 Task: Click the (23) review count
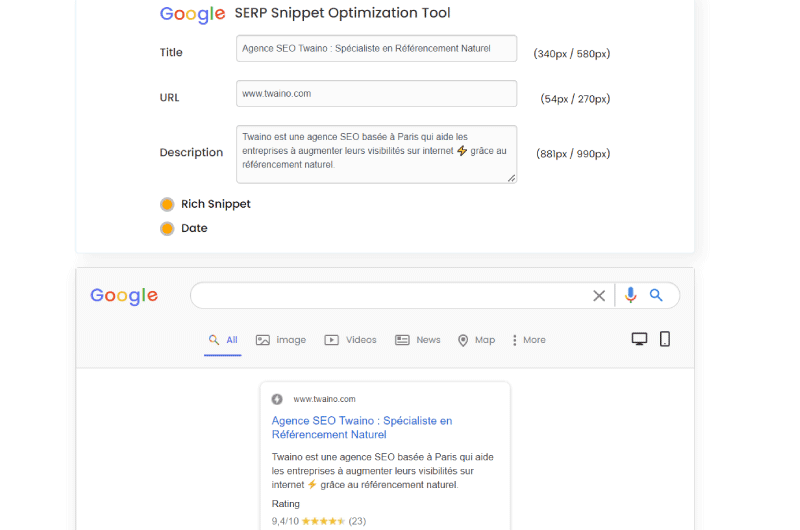[357, 521]
